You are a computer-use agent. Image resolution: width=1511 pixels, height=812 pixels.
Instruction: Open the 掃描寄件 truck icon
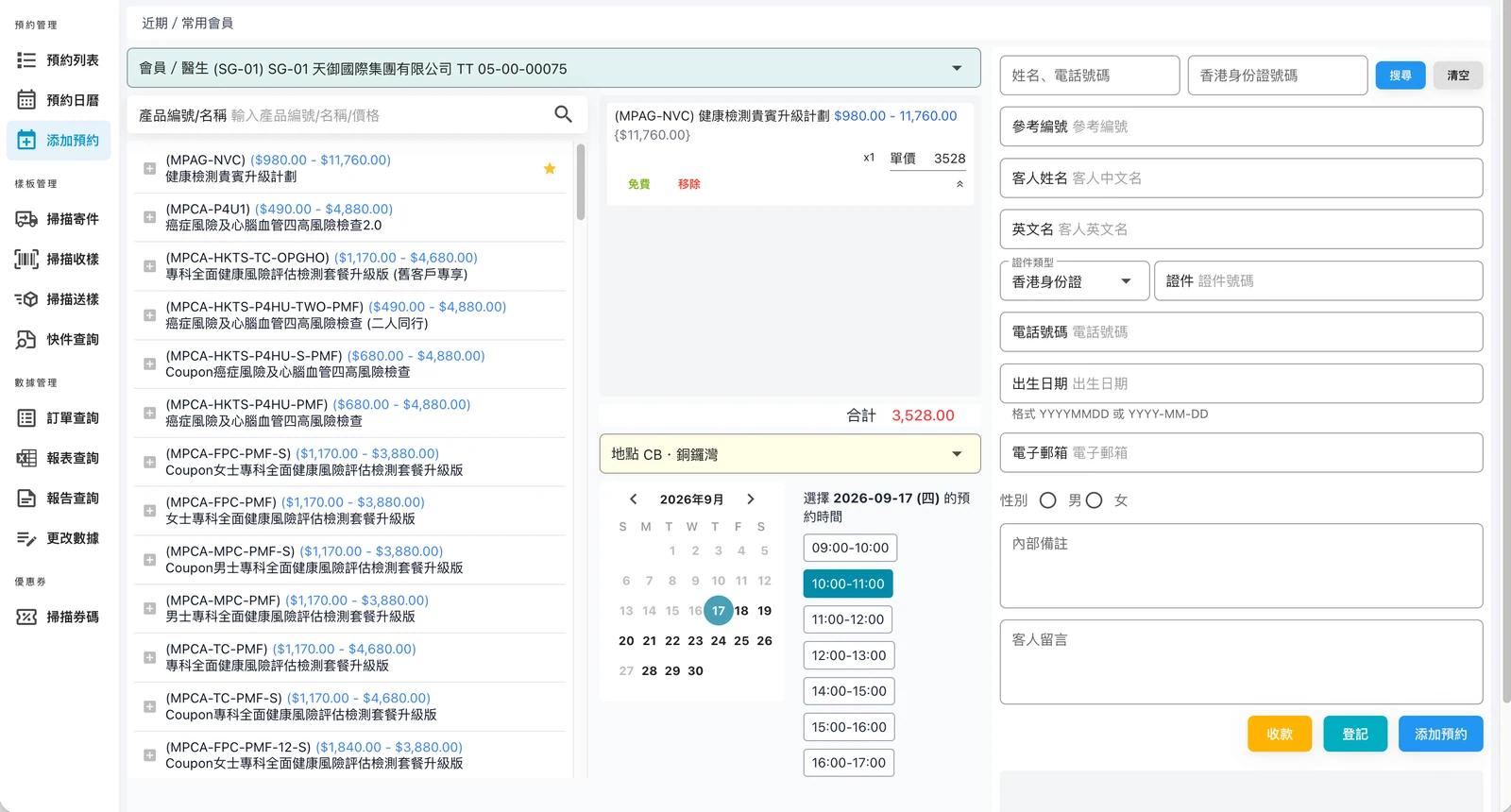click(26, 219)
